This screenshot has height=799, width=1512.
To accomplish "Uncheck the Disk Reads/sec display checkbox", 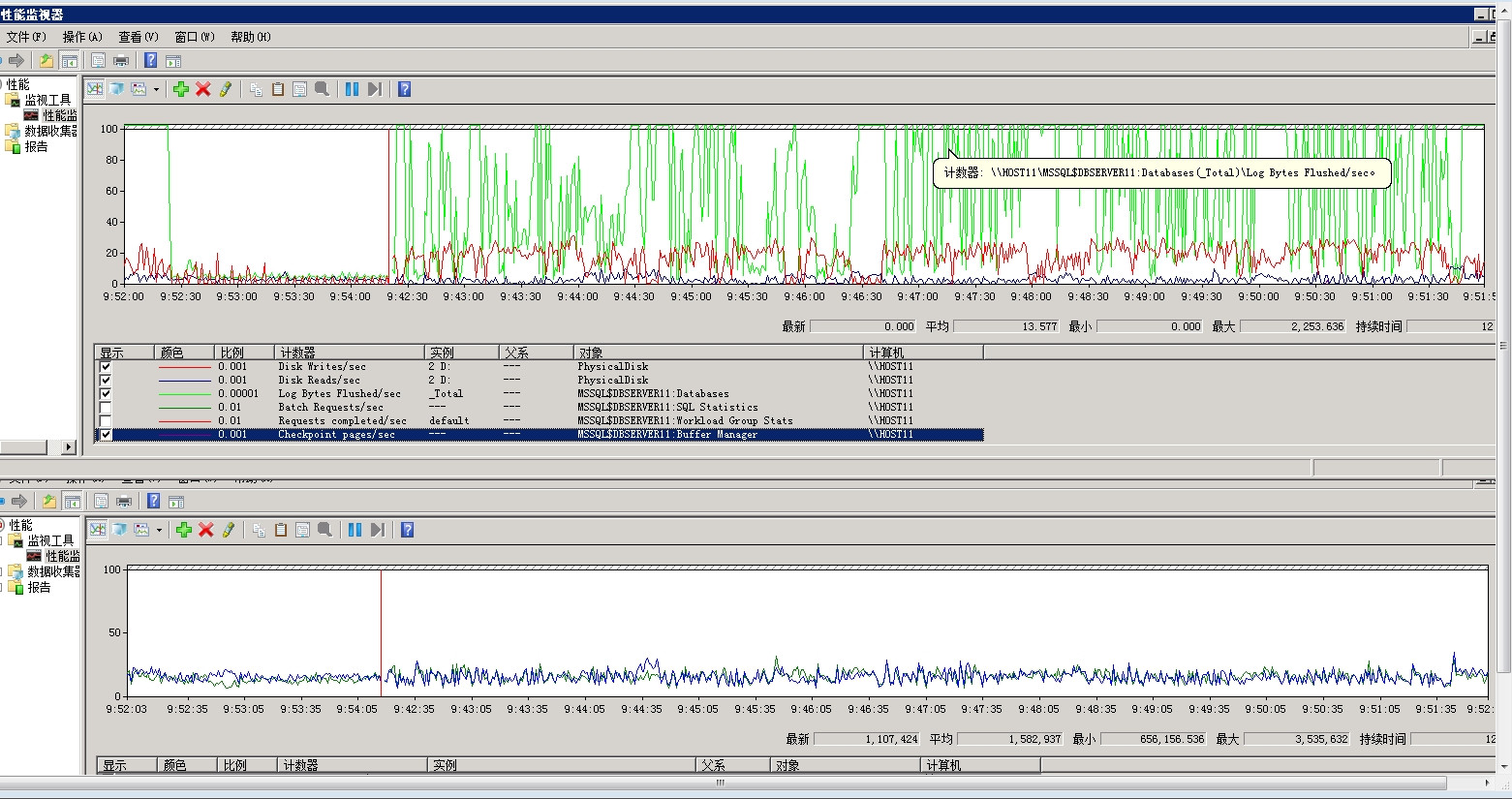I will [x=106, y=381].
